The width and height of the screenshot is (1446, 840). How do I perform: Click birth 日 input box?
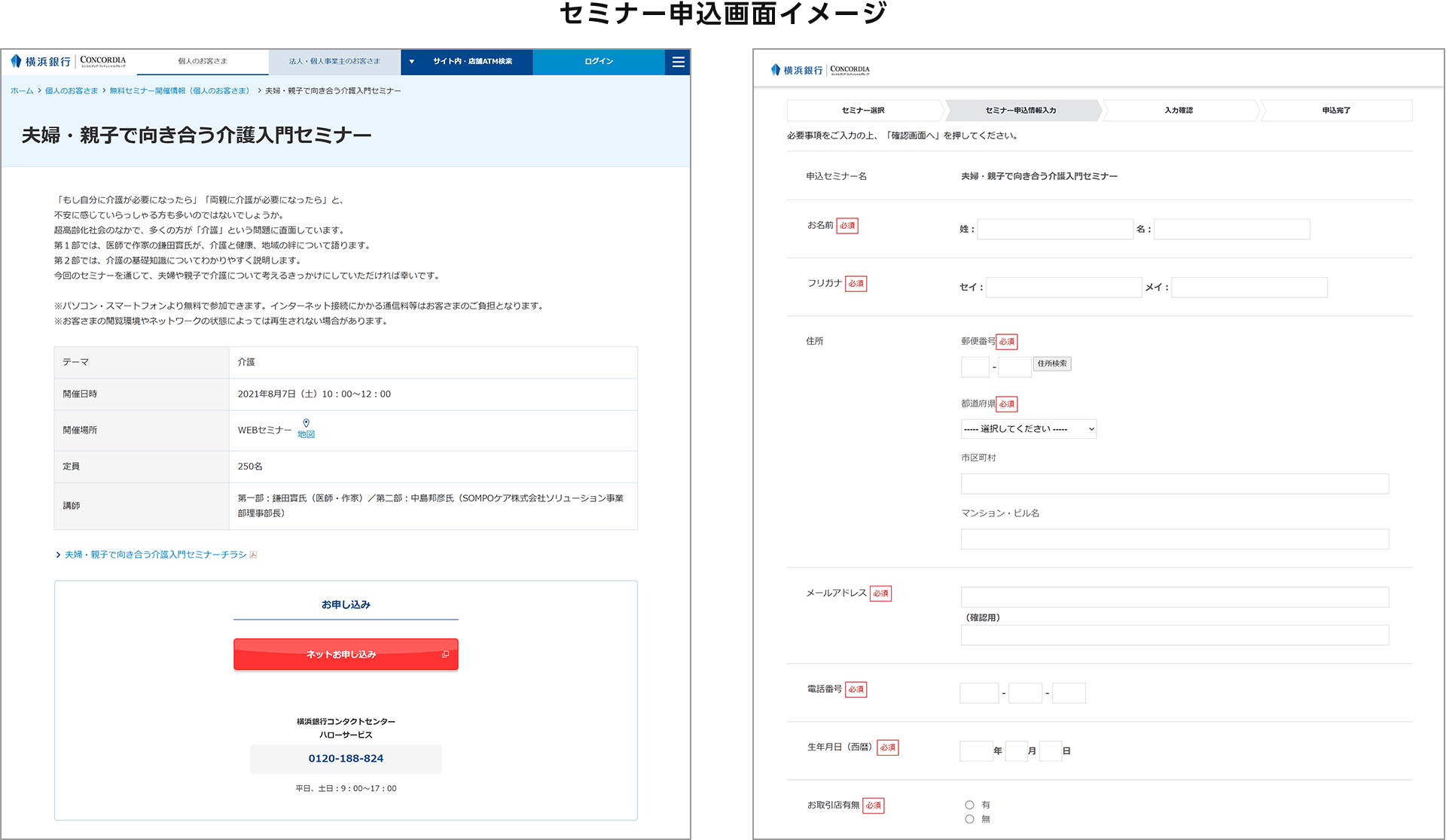(x=1051, y=751)
